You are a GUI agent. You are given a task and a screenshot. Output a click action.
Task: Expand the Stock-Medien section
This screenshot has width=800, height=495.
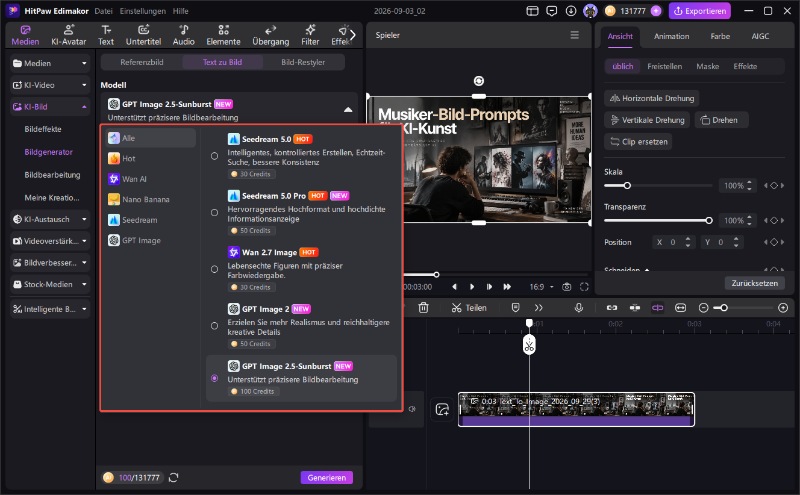point(50,284)
